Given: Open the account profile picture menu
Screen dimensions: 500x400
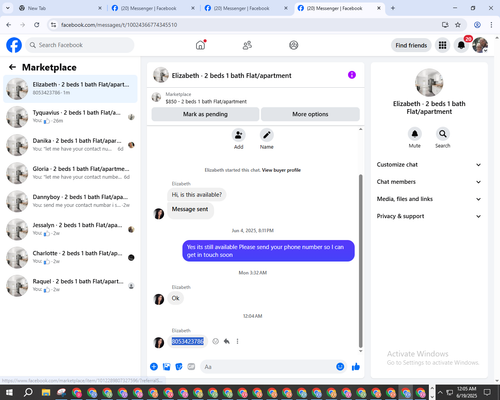Looking at the screenshot, I should pyautogui.click(x=480, y=45).
